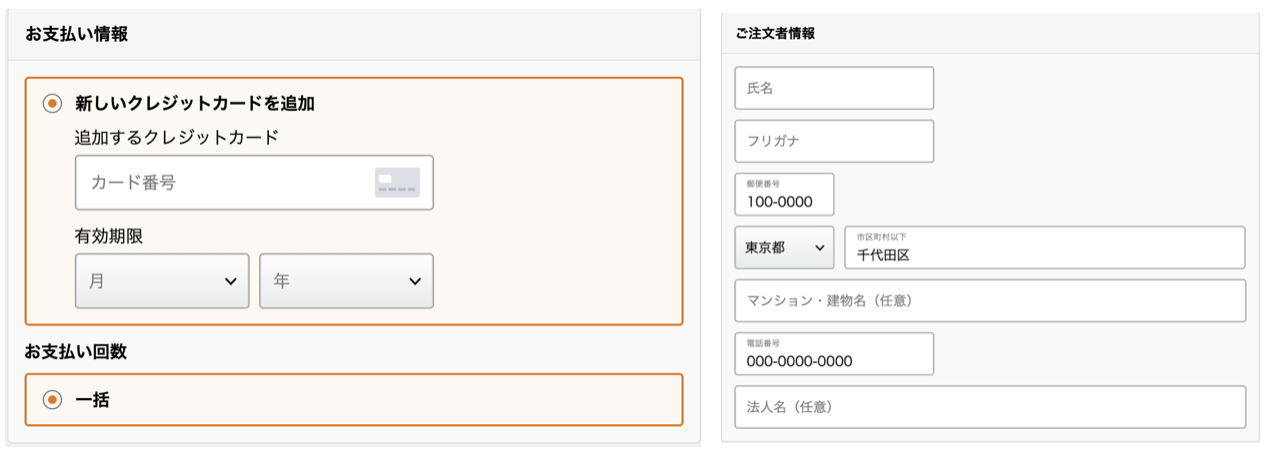
Task: Click the 電話番号 field showing 000-0000-0000
Action: coord(834,354)
